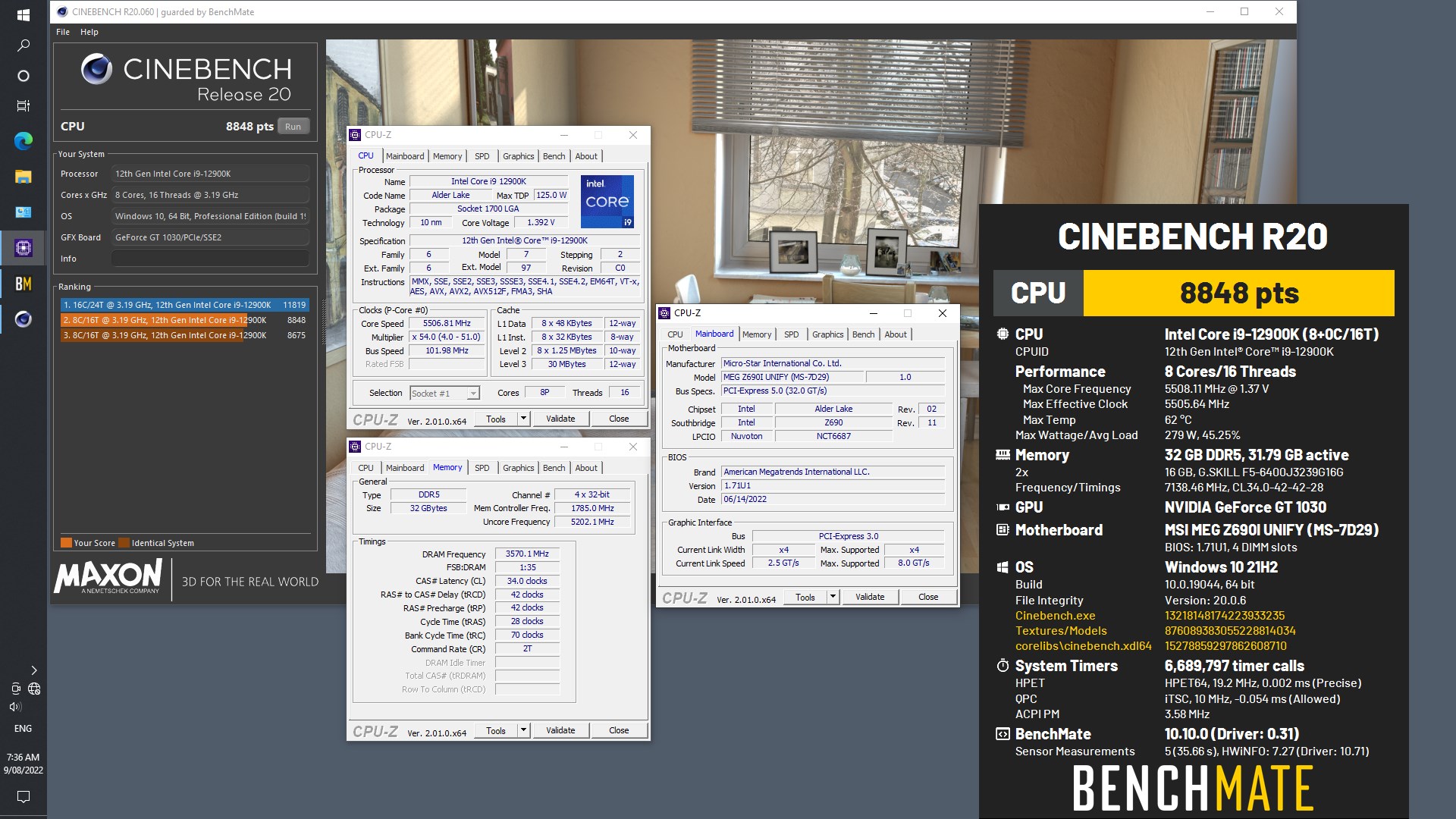Click the BenchMate System Timers stopwatch icon
Image resolution: width=1456 pixels, height=819 pixels.
click(x=1003, y=666)
